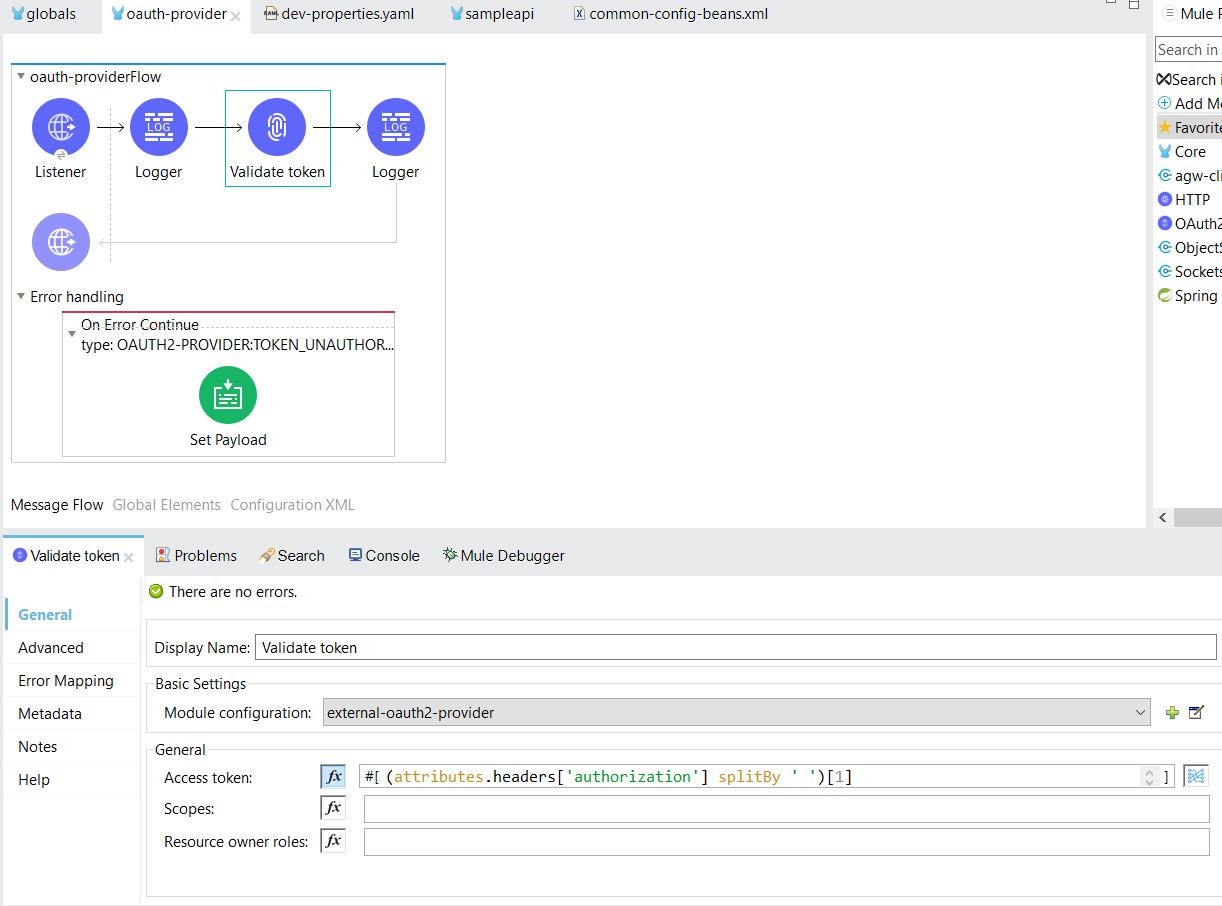Image resolution: width=1222 pixels, height=906 pixels.
Task: Select the Logger after Validate token
Action: tap(395, 128)
